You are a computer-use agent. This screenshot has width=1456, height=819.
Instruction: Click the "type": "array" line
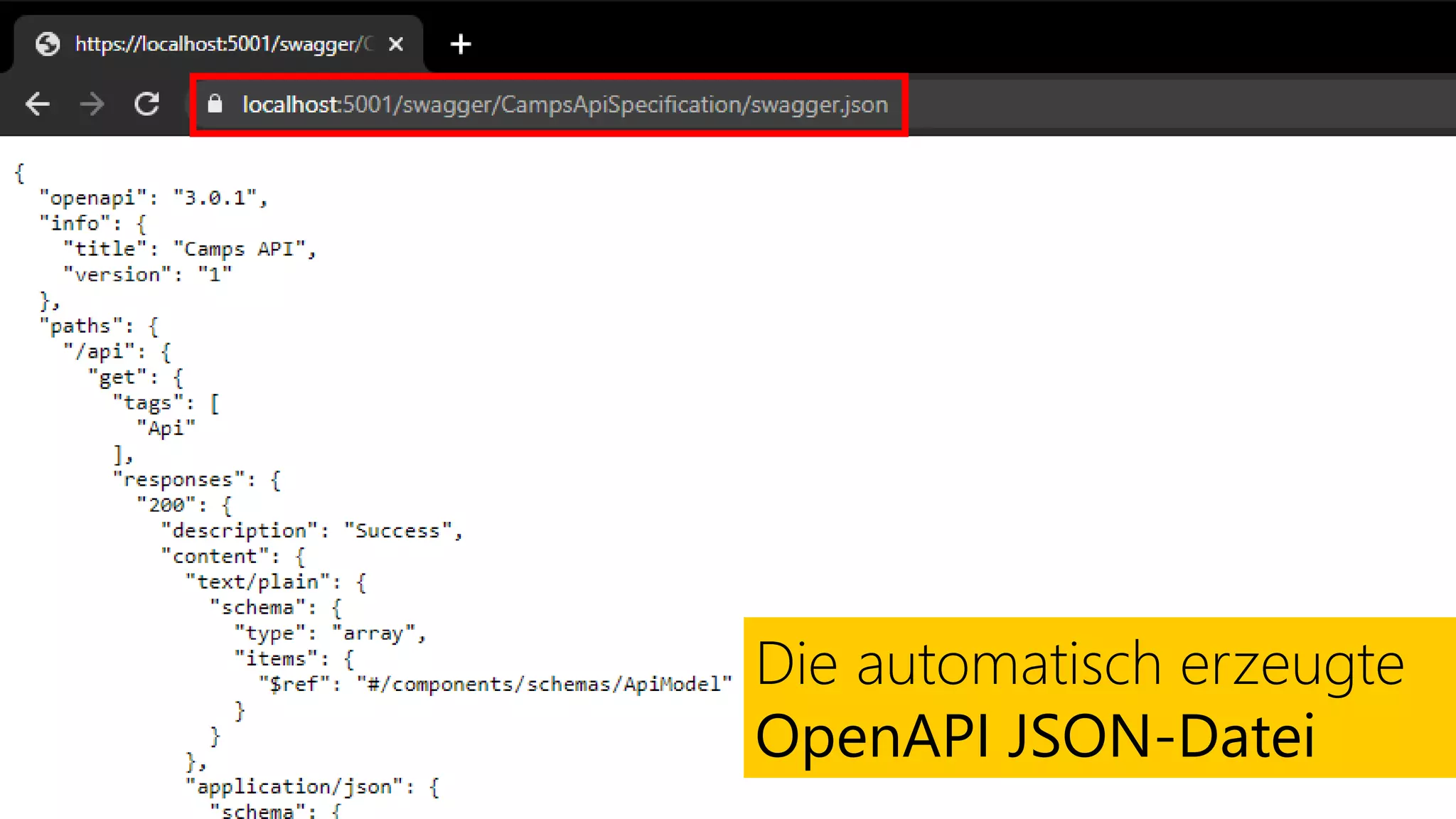331,633
